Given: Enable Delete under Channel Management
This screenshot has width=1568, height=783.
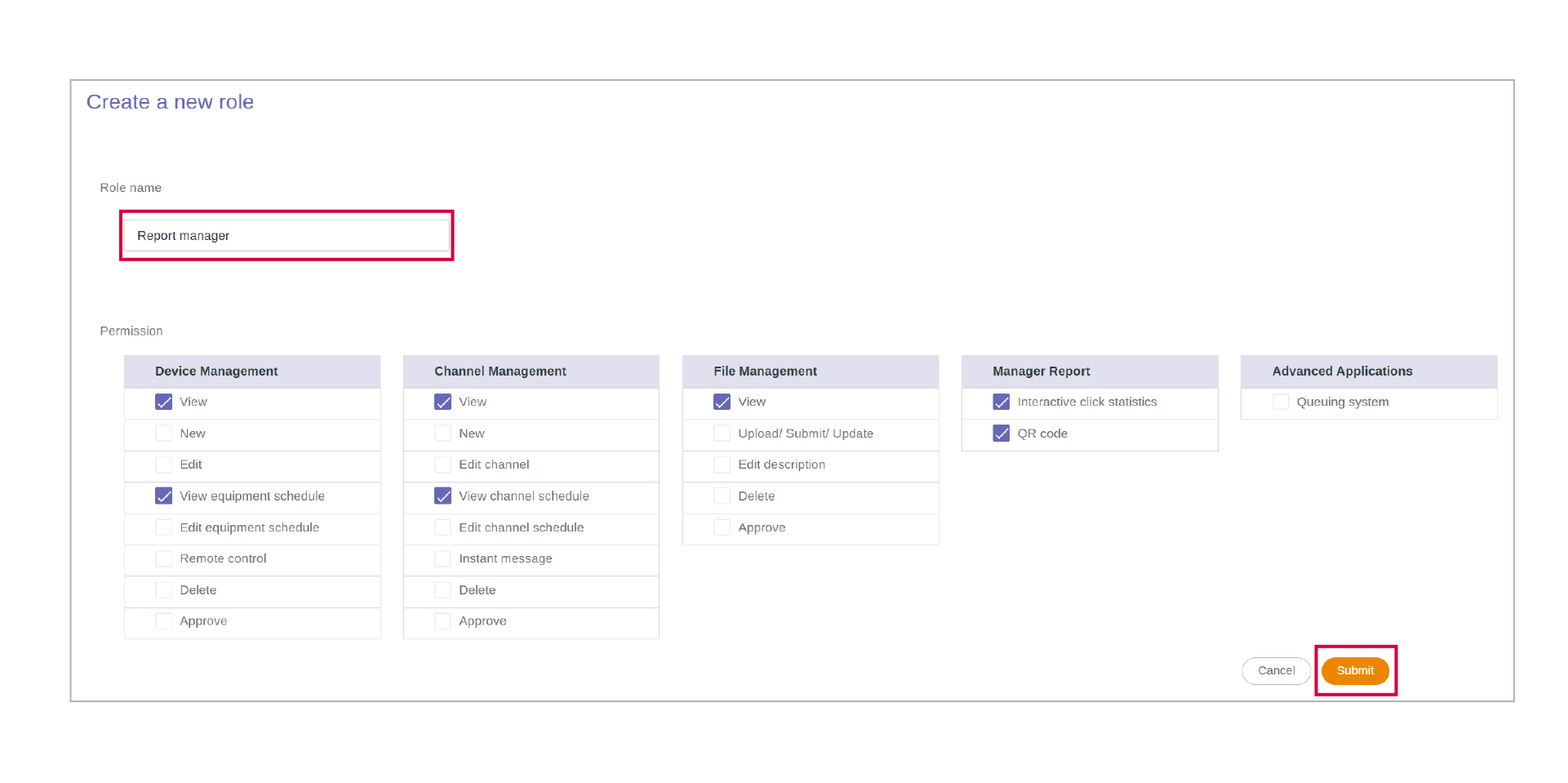Looking at the screenshot, I should pyautogui.click(x=442, y=589).
